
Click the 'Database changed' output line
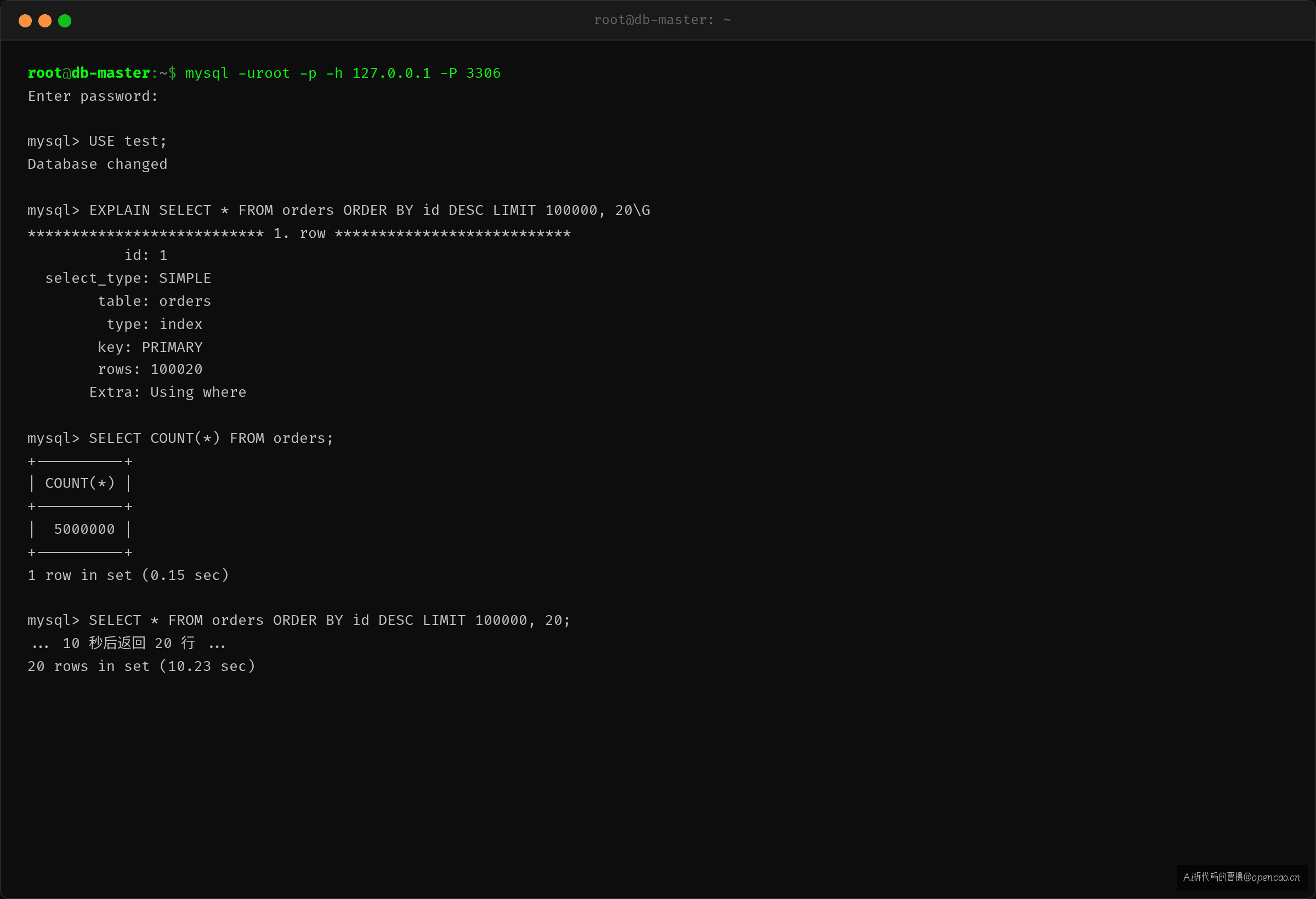98,164
